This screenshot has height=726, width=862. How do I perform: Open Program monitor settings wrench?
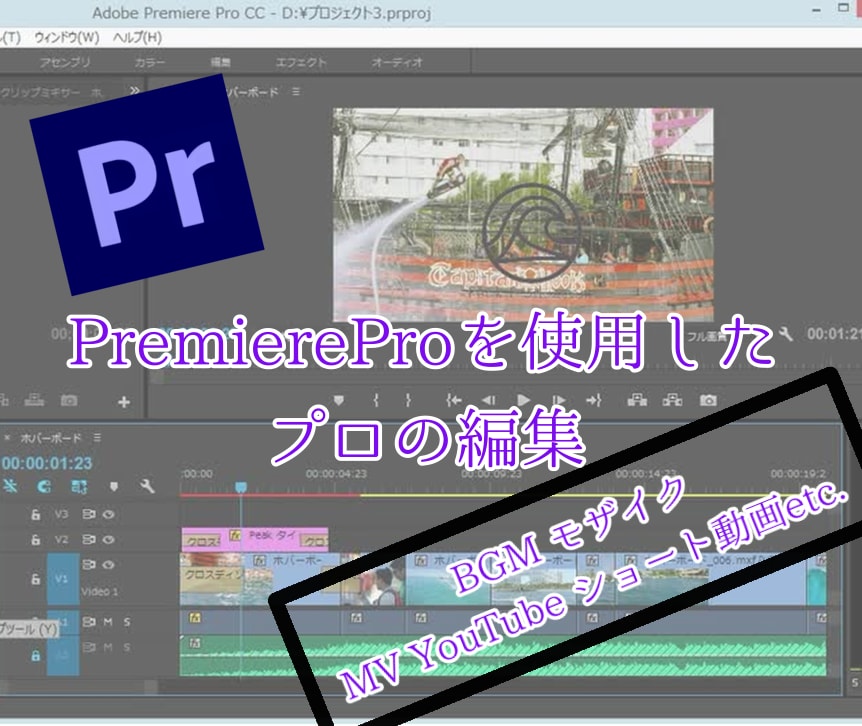coord(786,334)
